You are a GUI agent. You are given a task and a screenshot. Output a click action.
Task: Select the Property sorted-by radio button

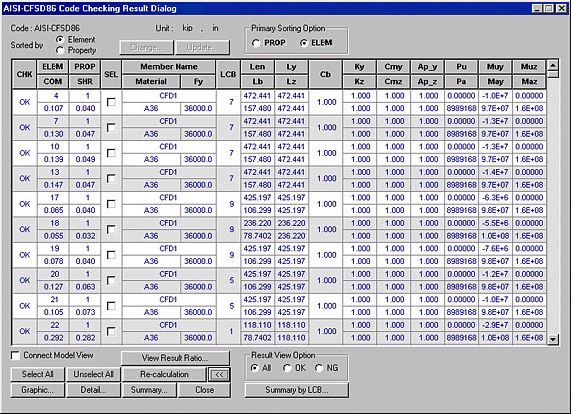coord(60,50)
